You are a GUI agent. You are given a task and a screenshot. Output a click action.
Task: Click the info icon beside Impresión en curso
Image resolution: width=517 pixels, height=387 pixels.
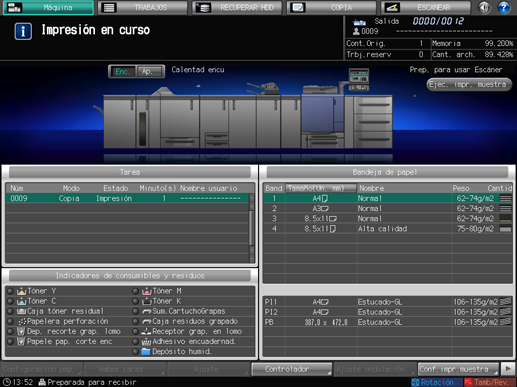click(x=23, y=31)
